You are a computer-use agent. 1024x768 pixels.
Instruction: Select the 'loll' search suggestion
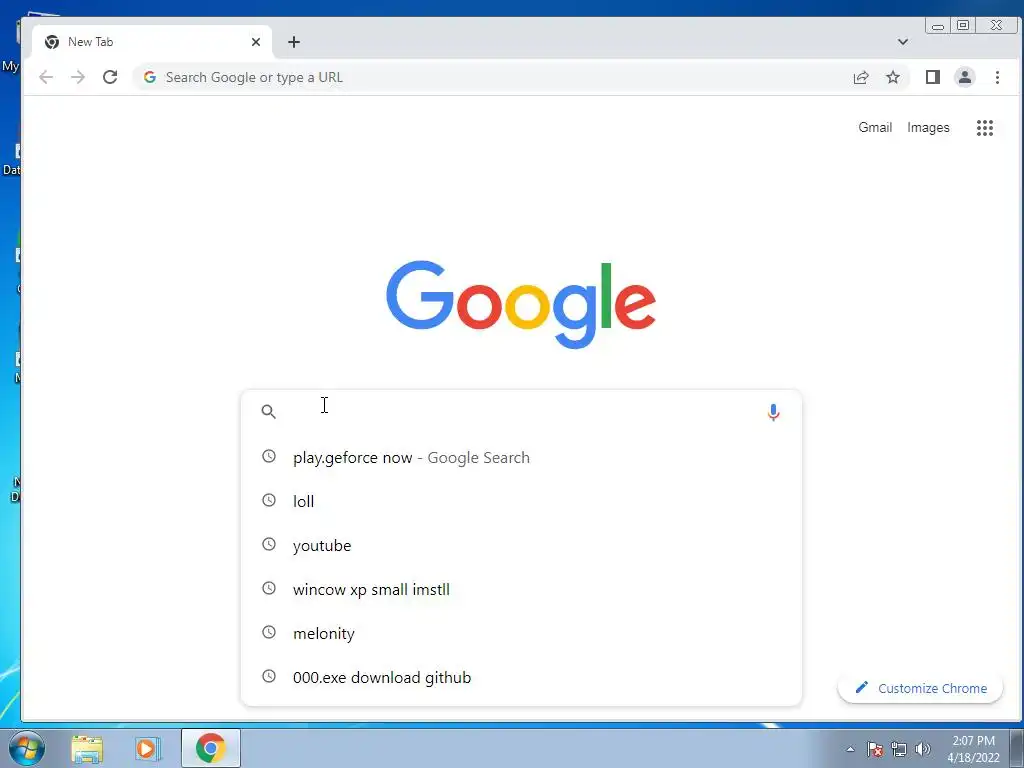point(521,501)
